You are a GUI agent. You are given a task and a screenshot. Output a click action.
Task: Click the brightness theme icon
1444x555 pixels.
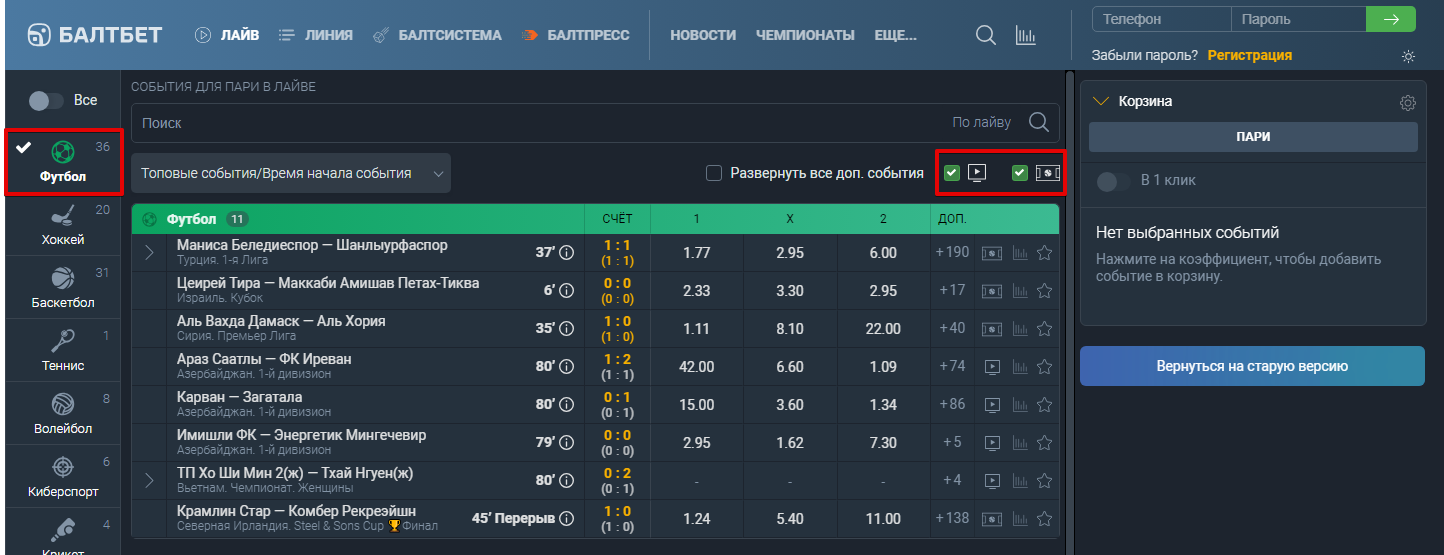(1409, 56)
